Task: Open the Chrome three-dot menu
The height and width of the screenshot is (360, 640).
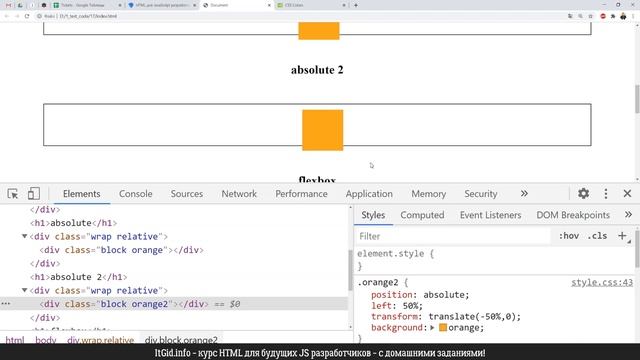Action: 634,16
